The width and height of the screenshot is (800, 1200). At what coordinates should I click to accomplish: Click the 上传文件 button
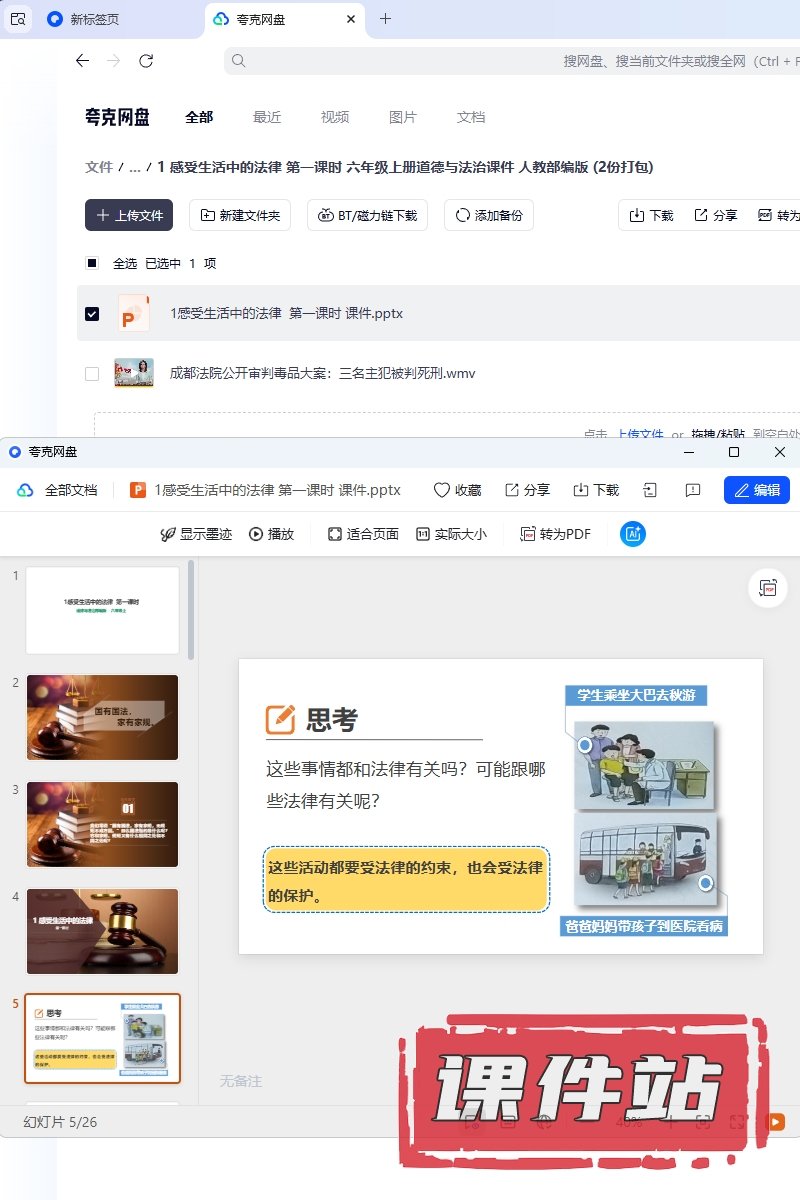point(129,215)
